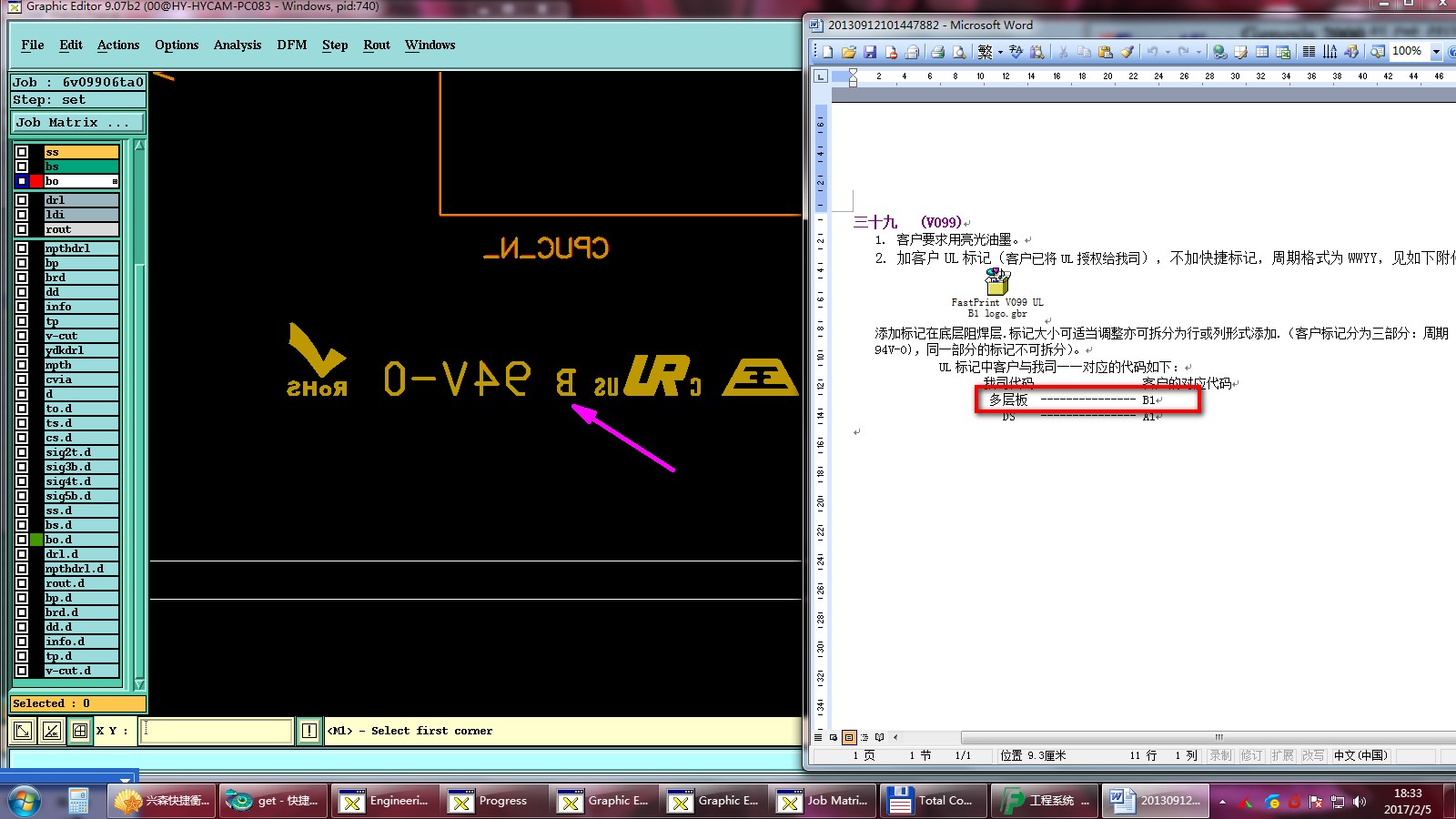
Task: Open the Analysis menu
Action: 238,45
